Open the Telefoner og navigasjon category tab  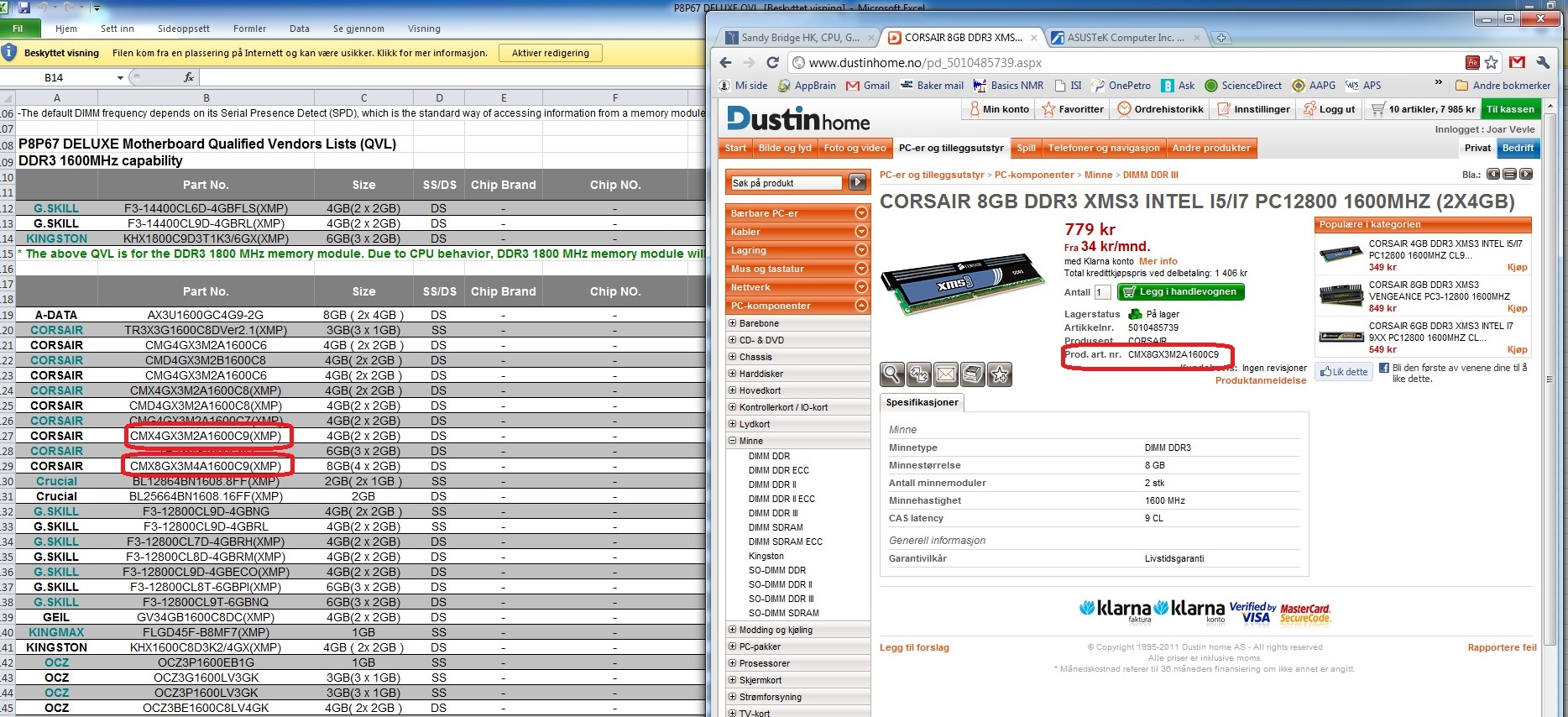pos(1104,149)
